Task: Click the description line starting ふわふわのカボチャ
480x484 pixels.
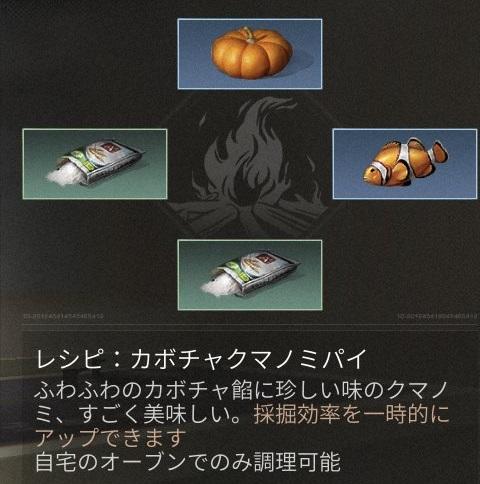Action: coord(241,391)
